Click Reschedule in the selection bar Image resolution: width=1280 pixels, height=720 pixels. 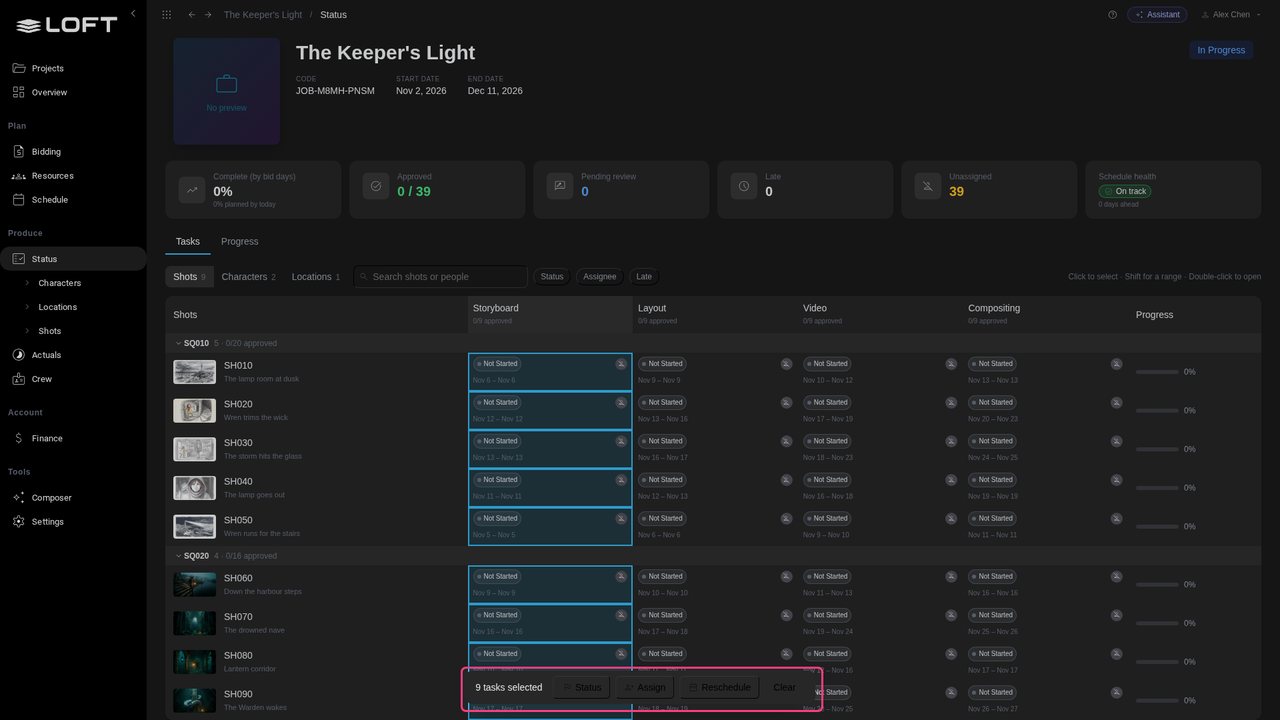(x=720, y=688)
